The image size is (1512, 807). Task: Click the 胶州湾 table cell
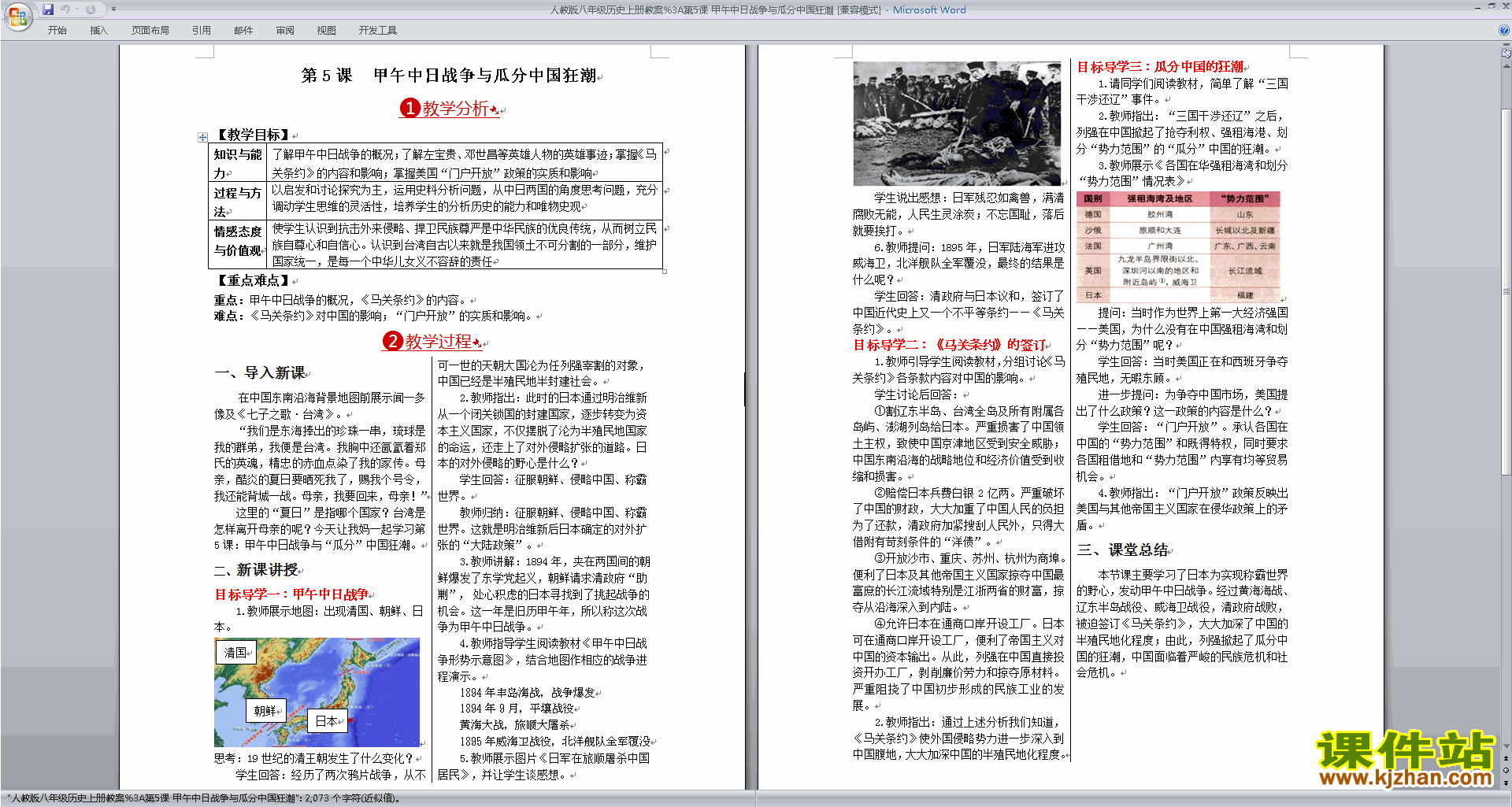pyautogui.click(x=1159, y=214)
